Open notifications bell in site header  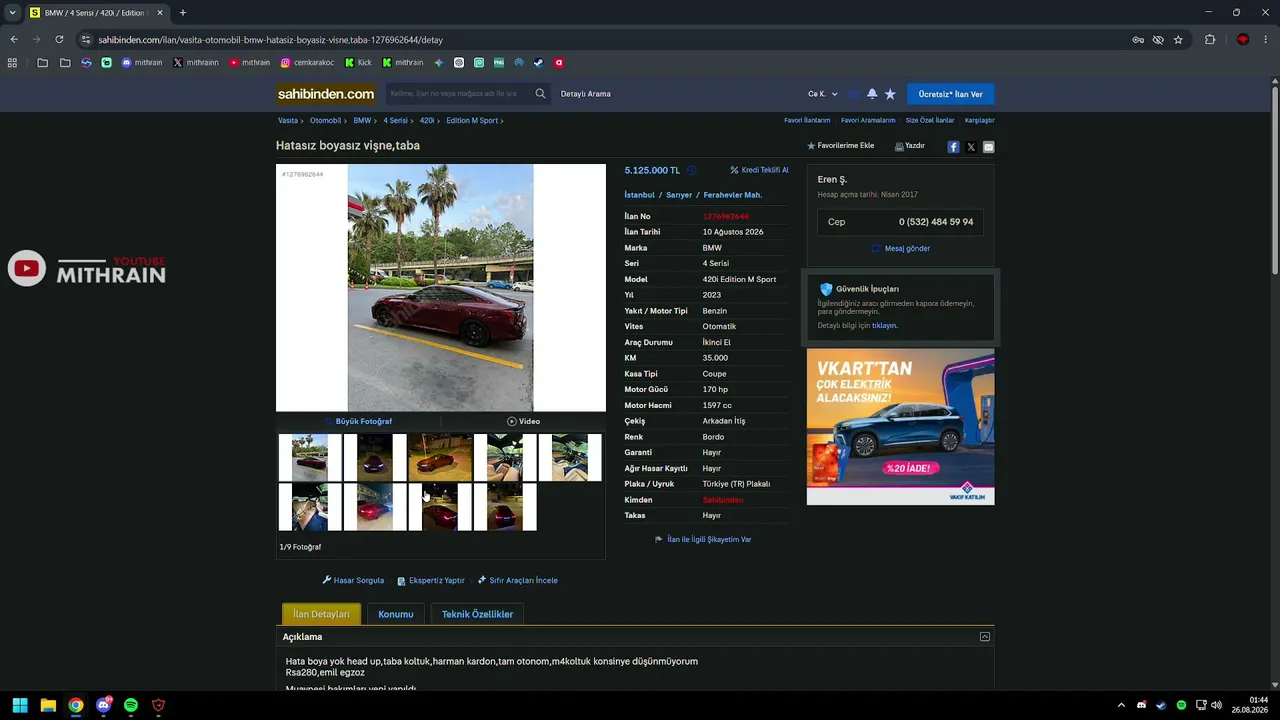pos(872,94)
